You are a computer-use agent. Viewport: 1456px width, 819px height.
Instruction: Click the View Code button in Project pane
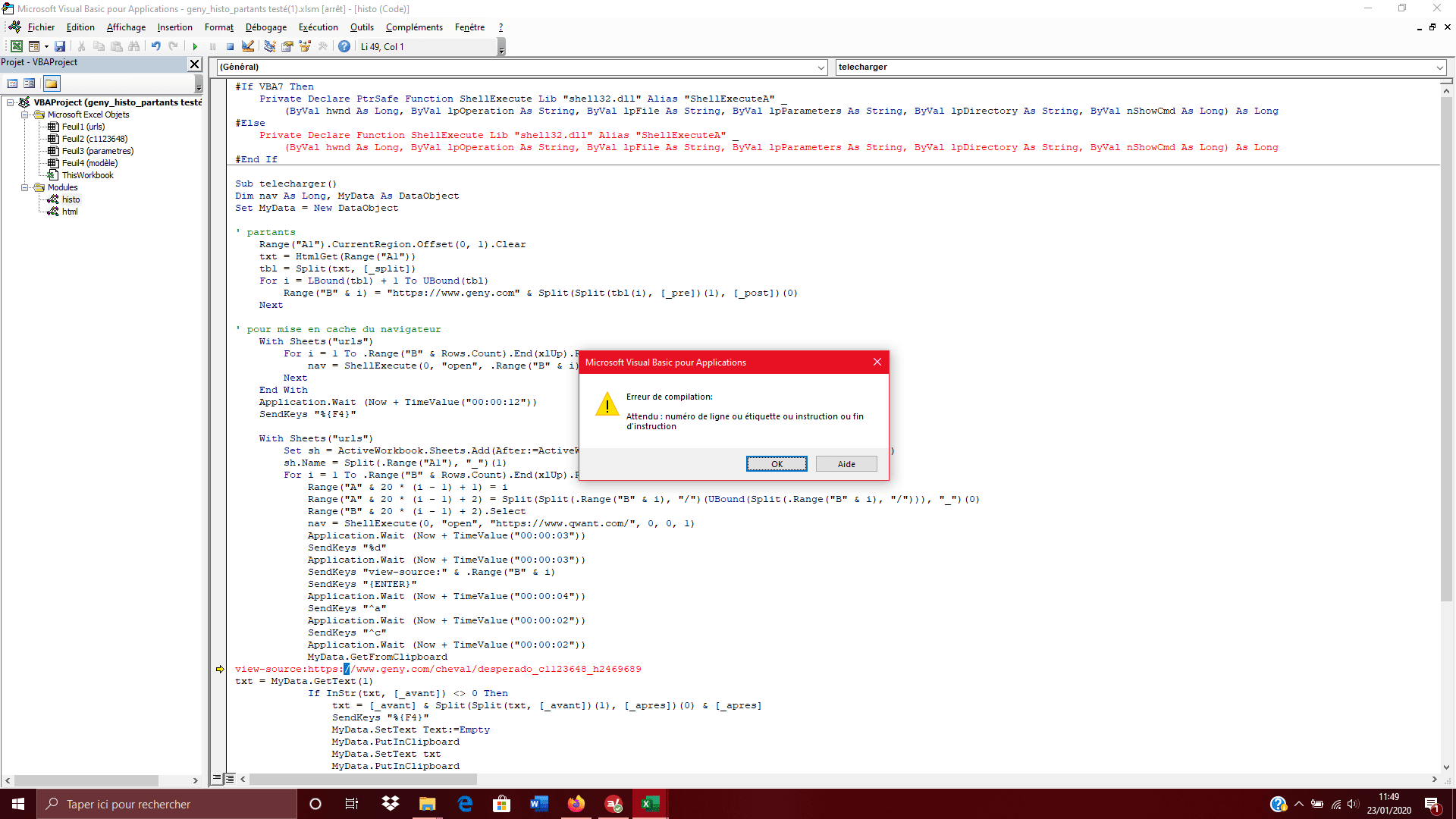click(12, 83)
